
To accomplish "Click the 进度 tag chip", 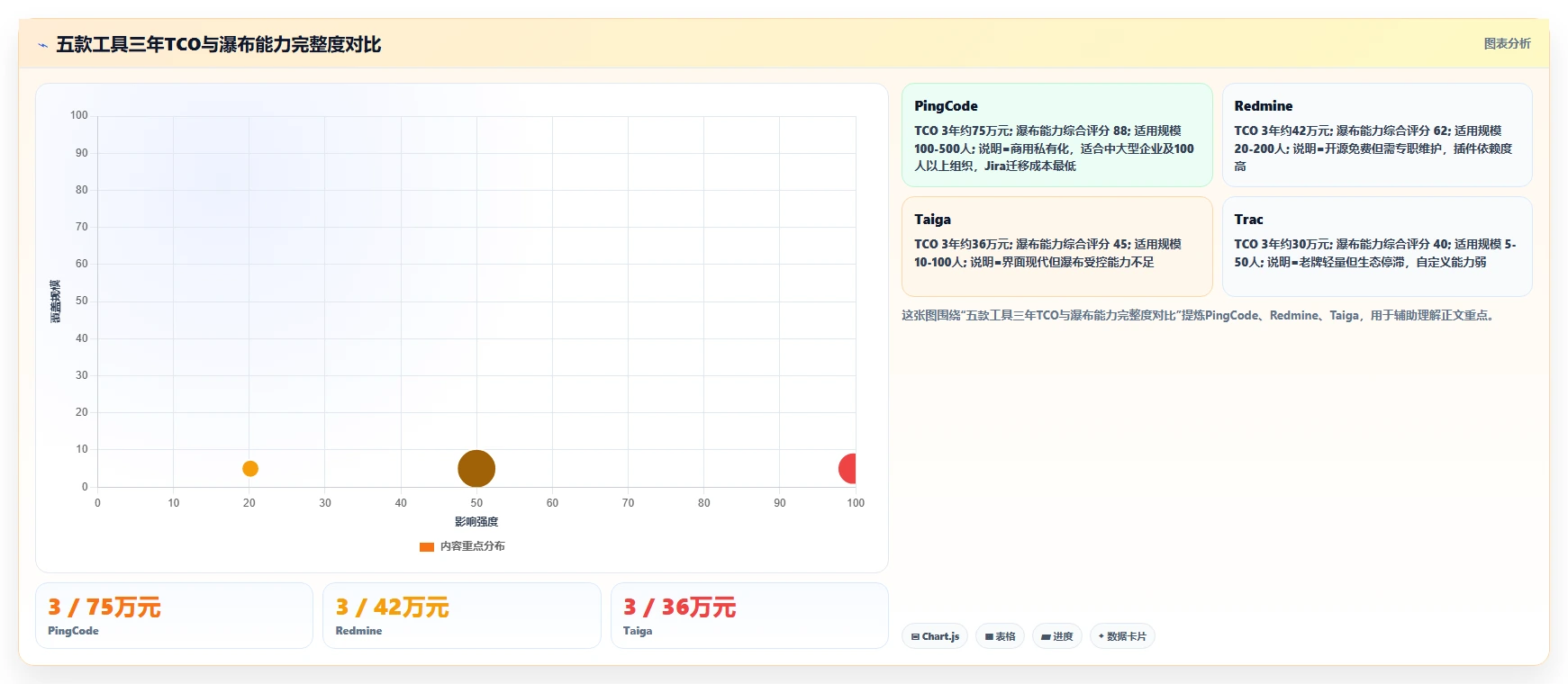I will pos(1056,636).
